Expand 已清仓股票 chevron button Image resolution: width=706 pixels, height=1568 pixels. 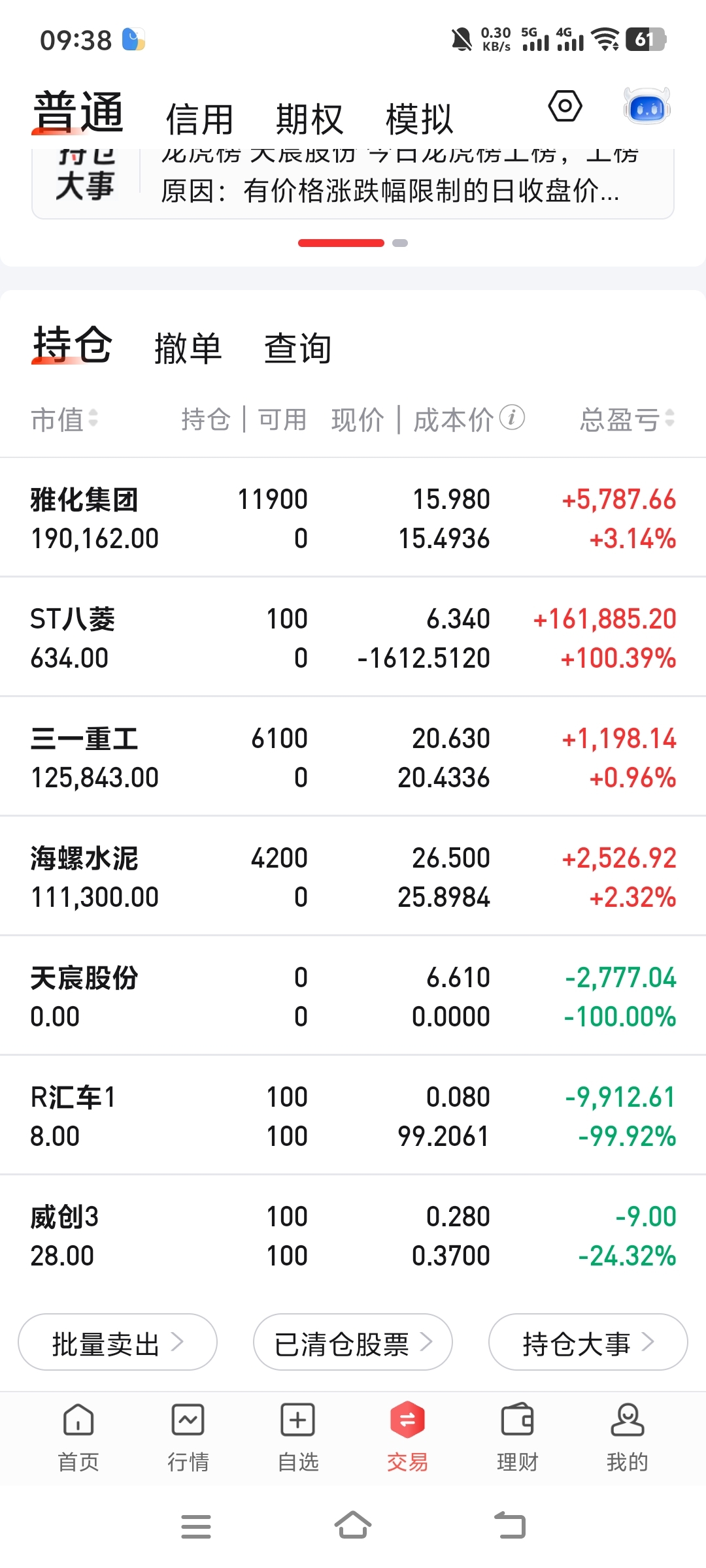(353, 1342)
